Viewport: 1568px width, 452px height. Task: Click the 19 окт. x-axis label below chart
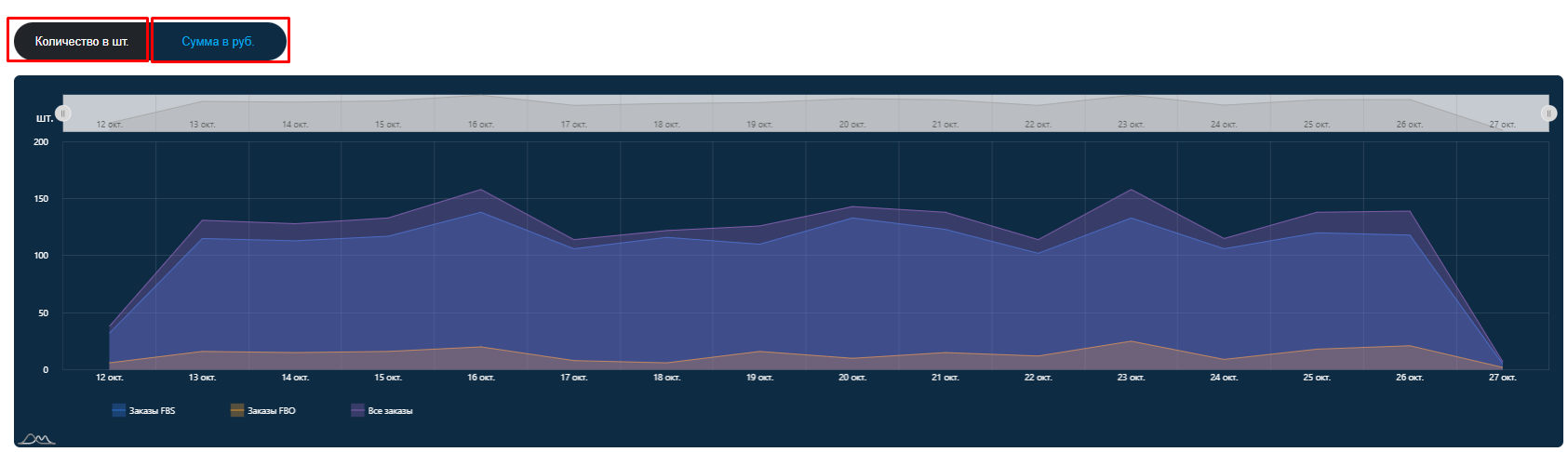[x=759, y=378]
